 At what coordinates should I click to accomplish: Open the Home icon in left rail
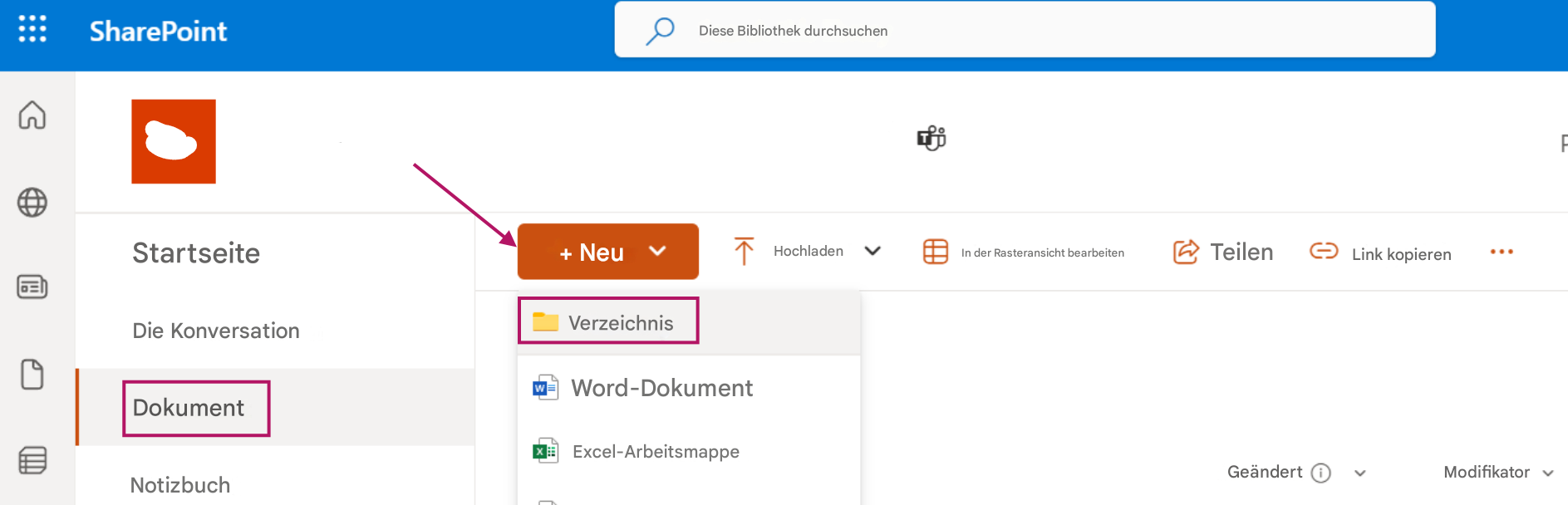pyautogui.click(x=32, y=115)
